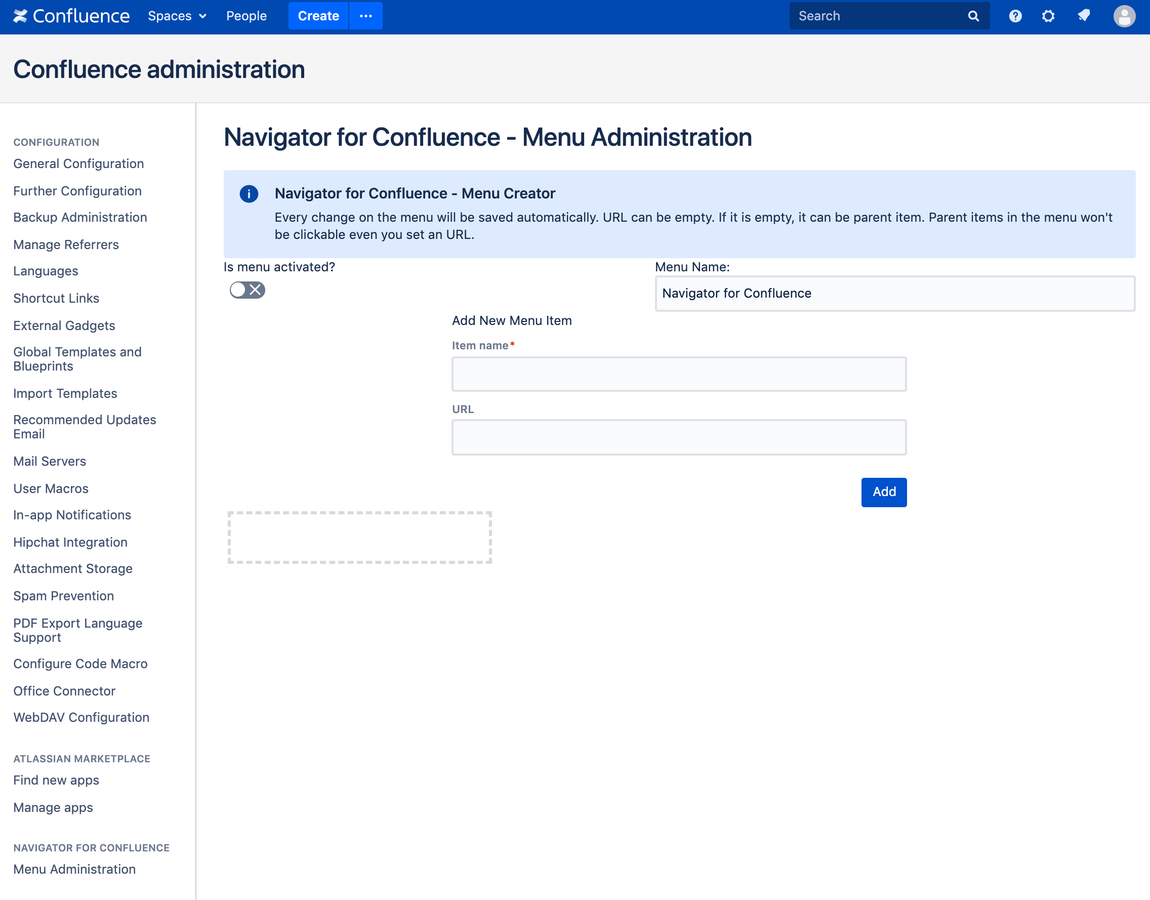Click the search magnifier icon
The width and height of the screenshot is (1150, 900).
pos(973,16)
